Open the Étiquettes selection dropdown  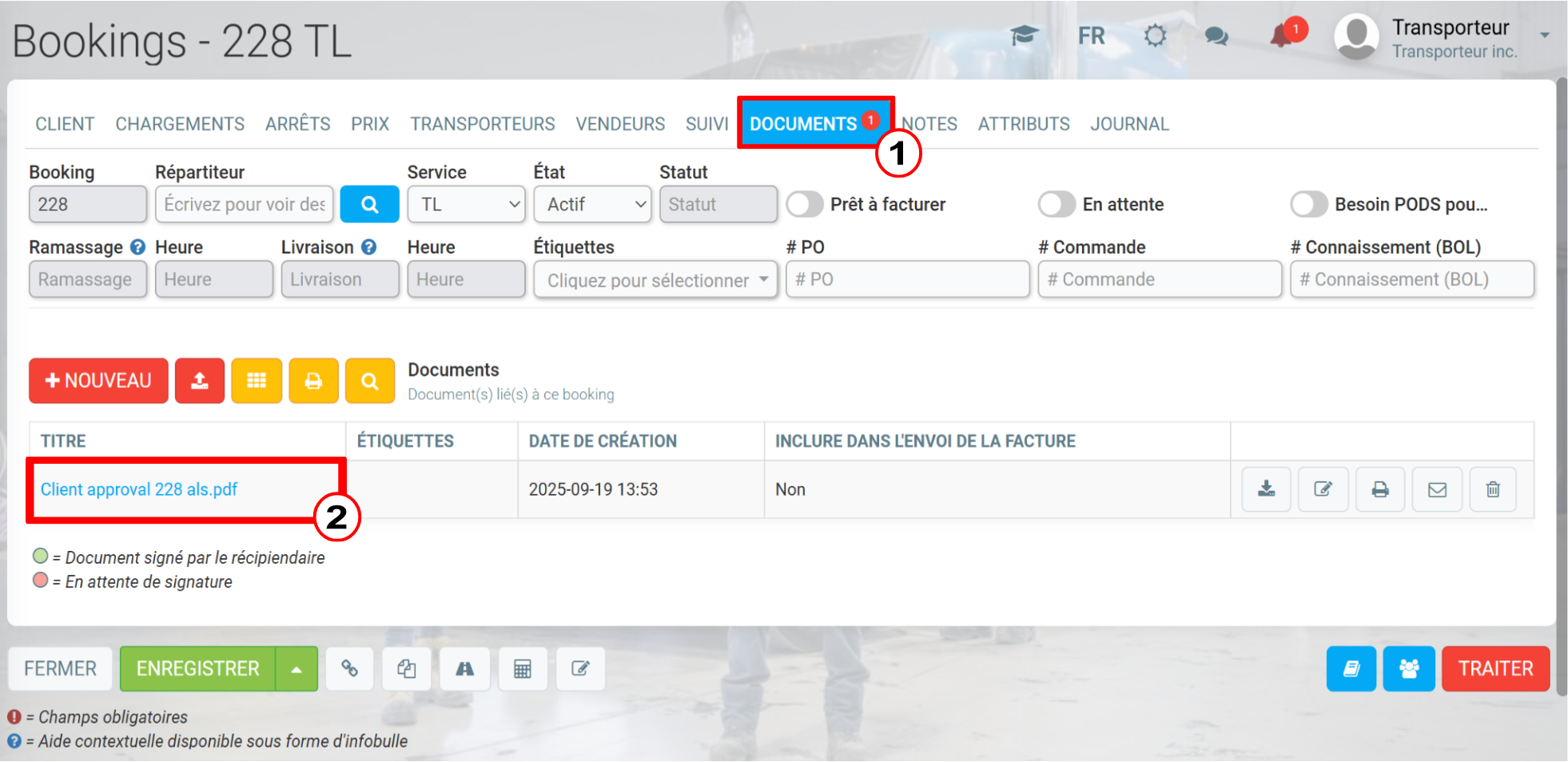tap(655, 280)
